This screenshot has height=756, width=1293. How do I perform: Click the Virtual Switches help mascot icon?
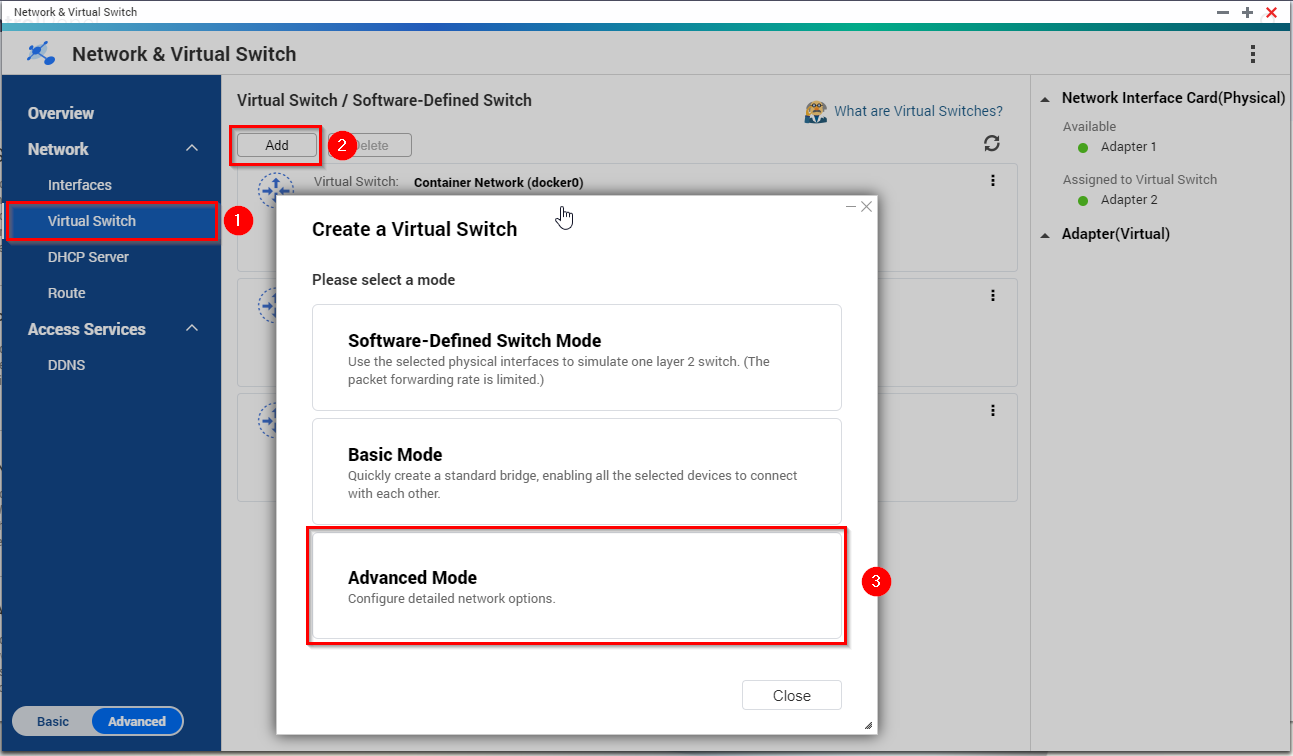[816, 111]
